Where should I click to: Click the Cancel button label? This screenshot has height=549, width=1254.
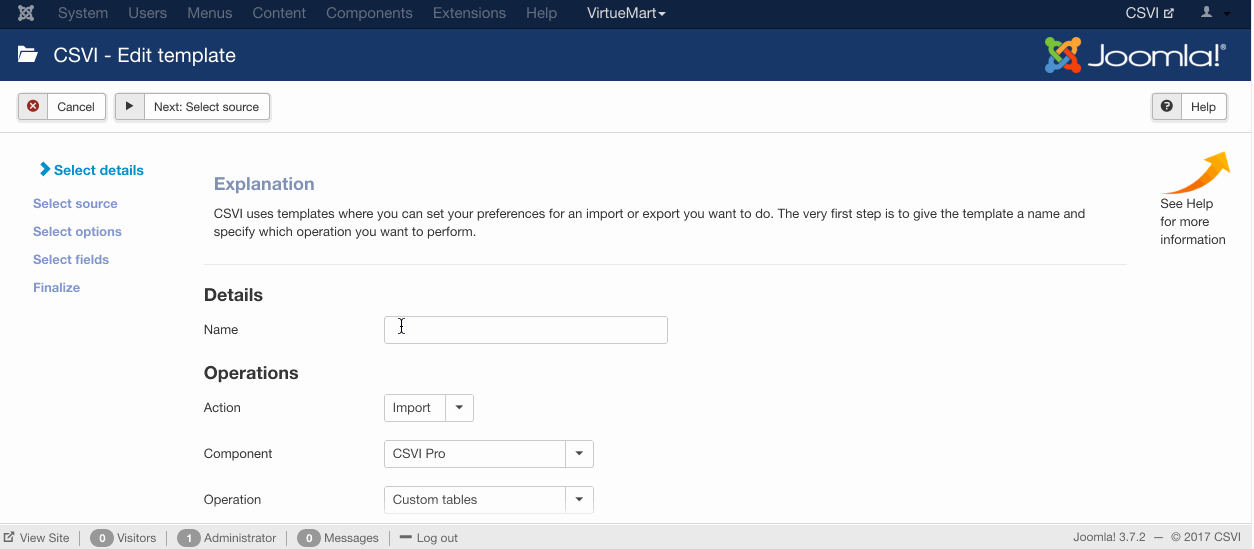76,107
